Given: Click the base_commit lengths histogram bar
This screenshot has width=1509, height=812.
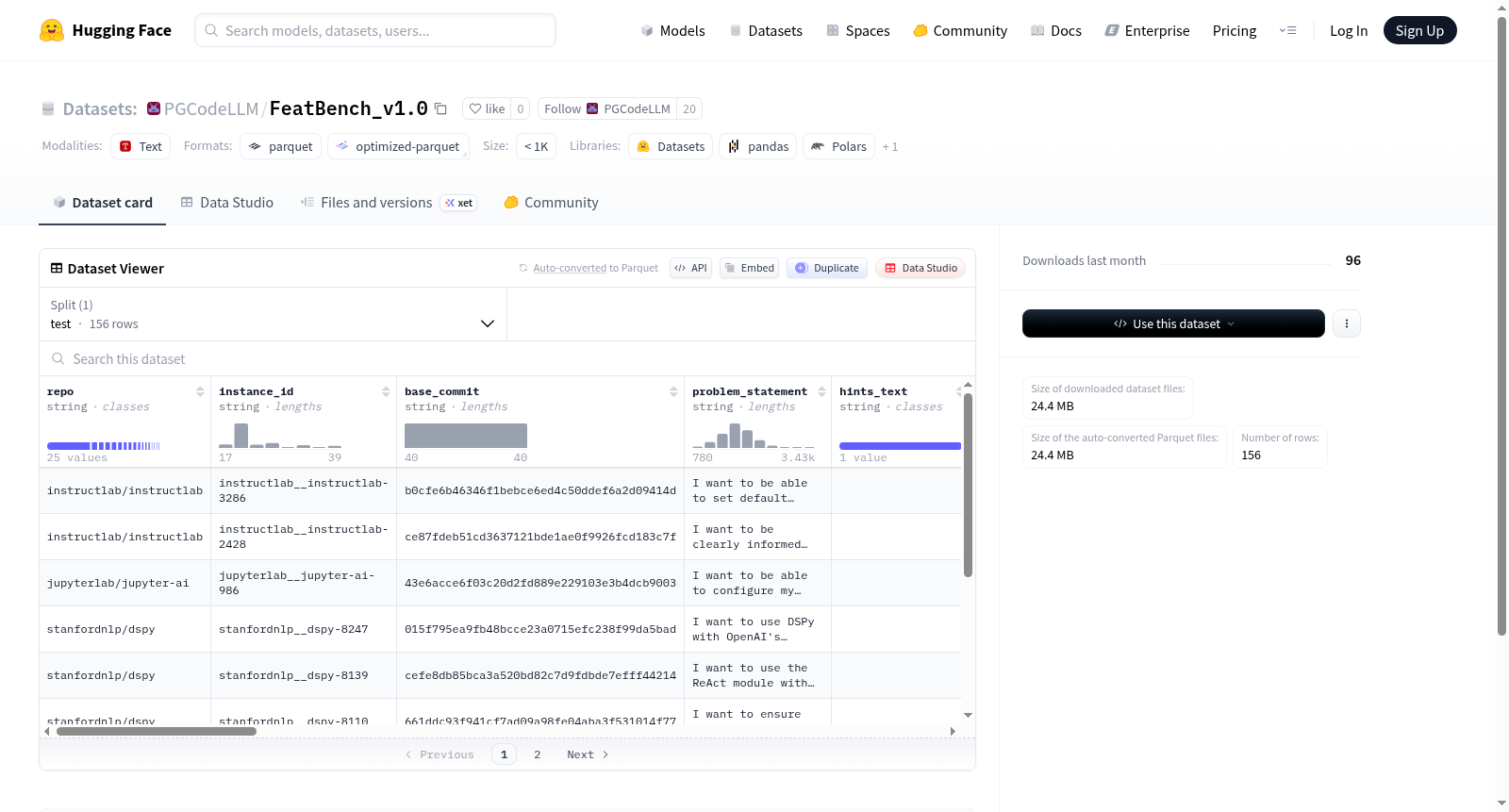Looking at the screenshot, I should (466, 435).
